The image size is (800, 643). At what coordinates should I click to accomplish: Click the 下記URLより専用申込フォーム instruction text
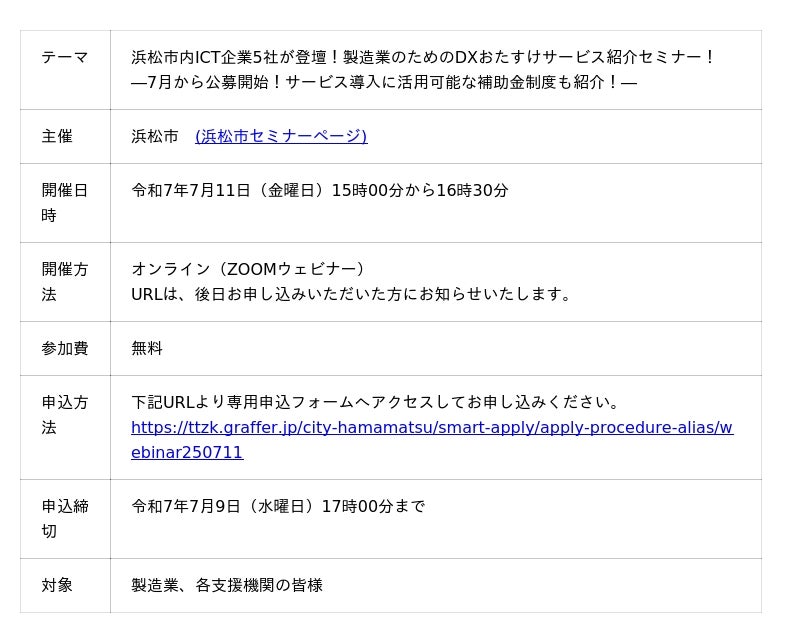pyautogui.click(x=375, y=402)
